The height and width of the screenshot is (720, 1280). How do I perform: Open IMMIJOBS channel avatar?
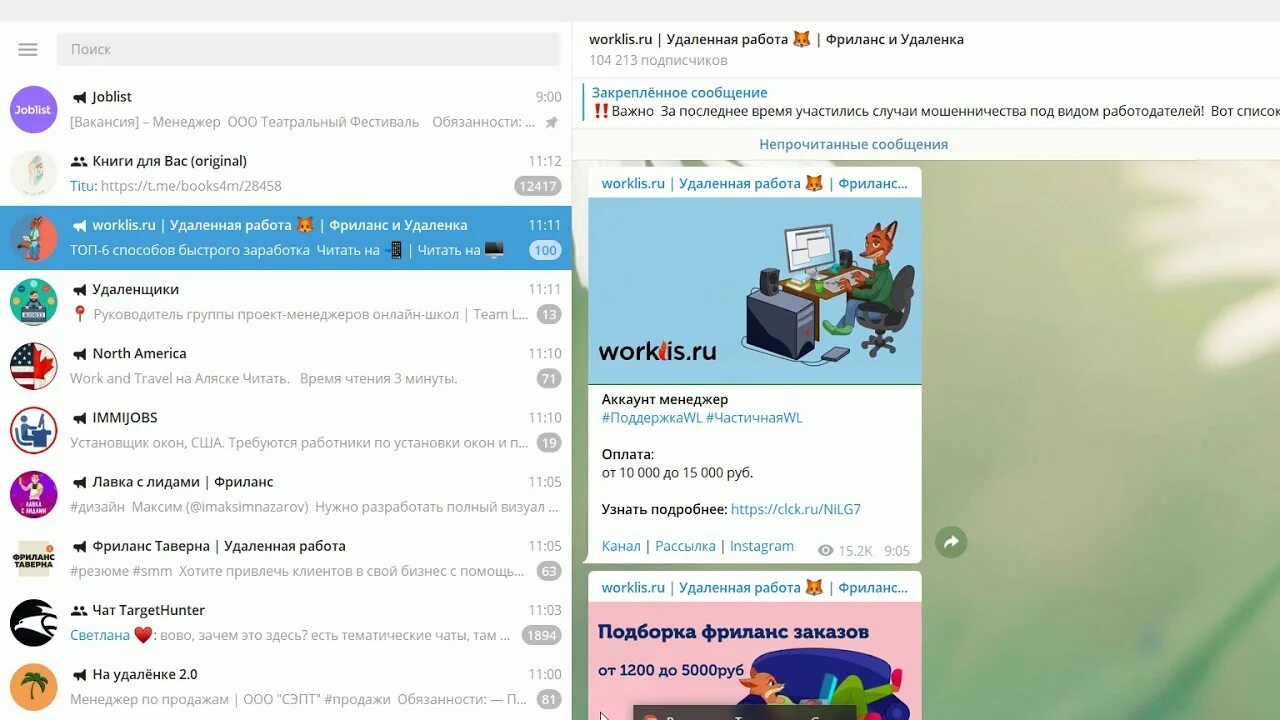34,430
